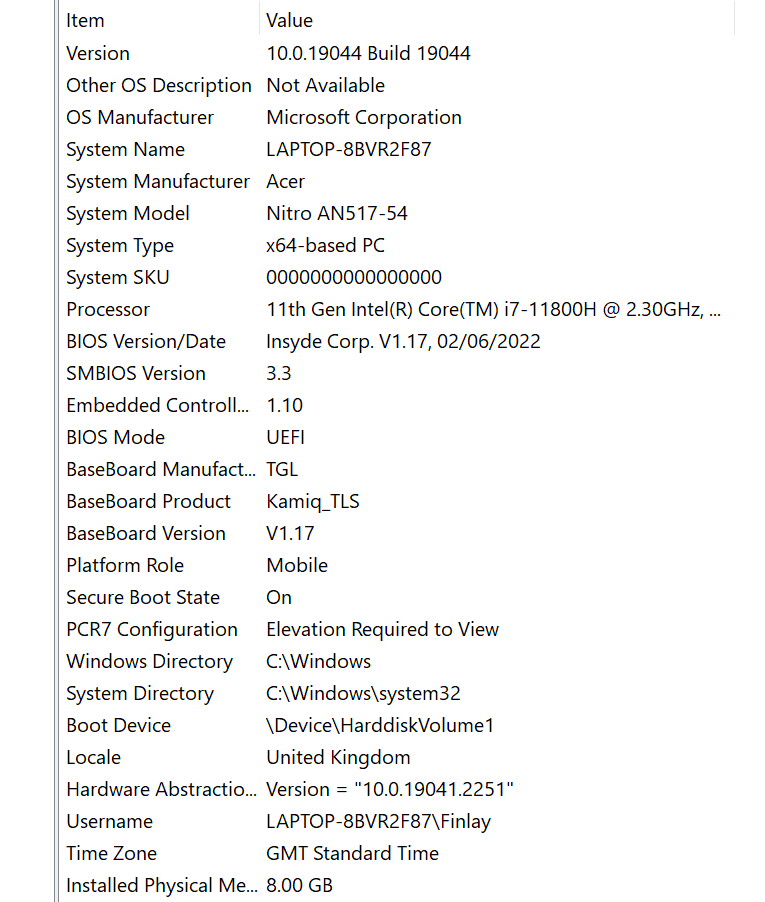Image resolution: width=765 pixels, height=902 pixels.
Task: Select the Locale United Kingdom row
Action: 397,758
